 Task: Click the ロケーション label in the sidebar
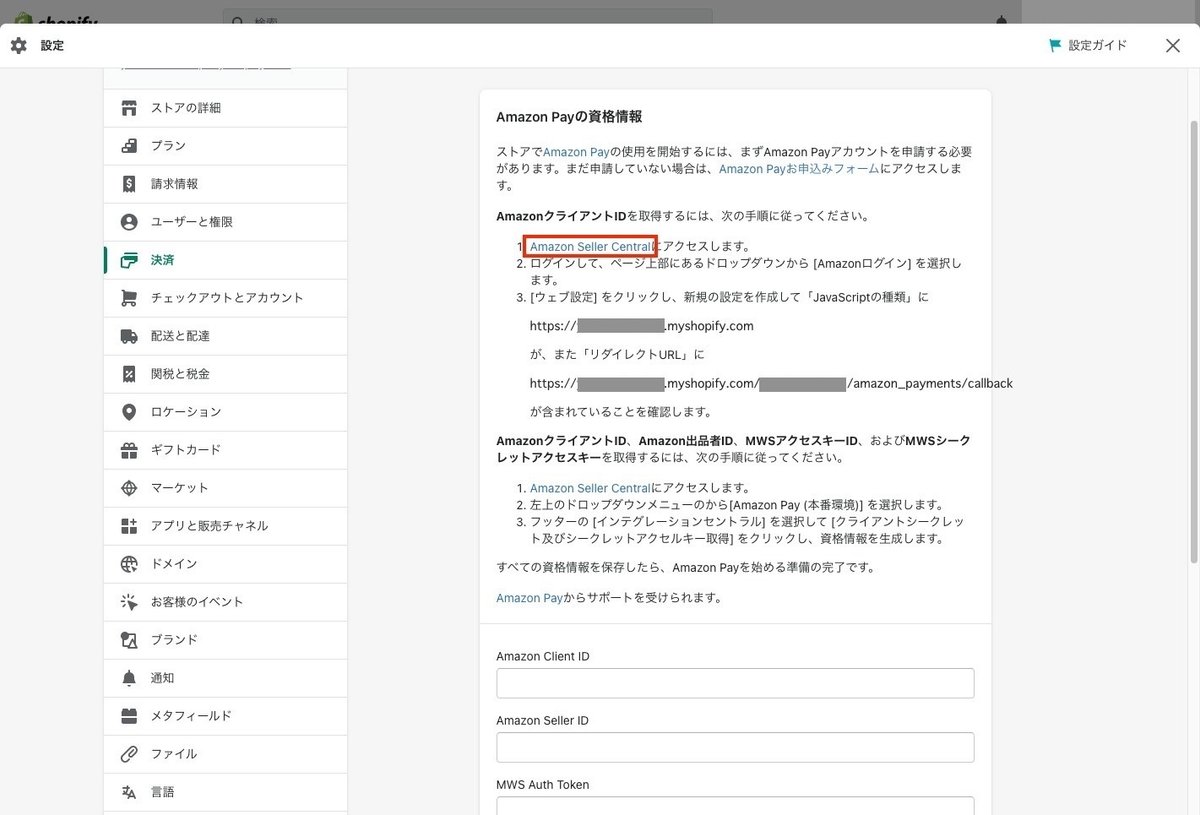186,412
